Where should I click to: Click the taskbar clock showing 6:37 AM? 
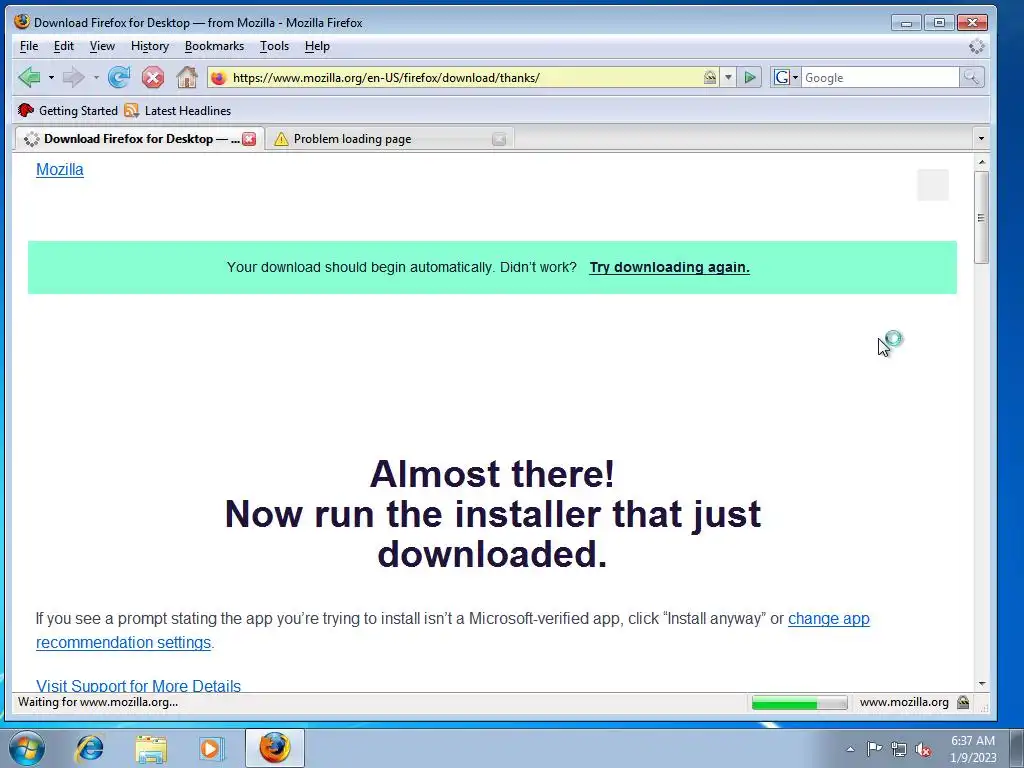click(972, 749)
